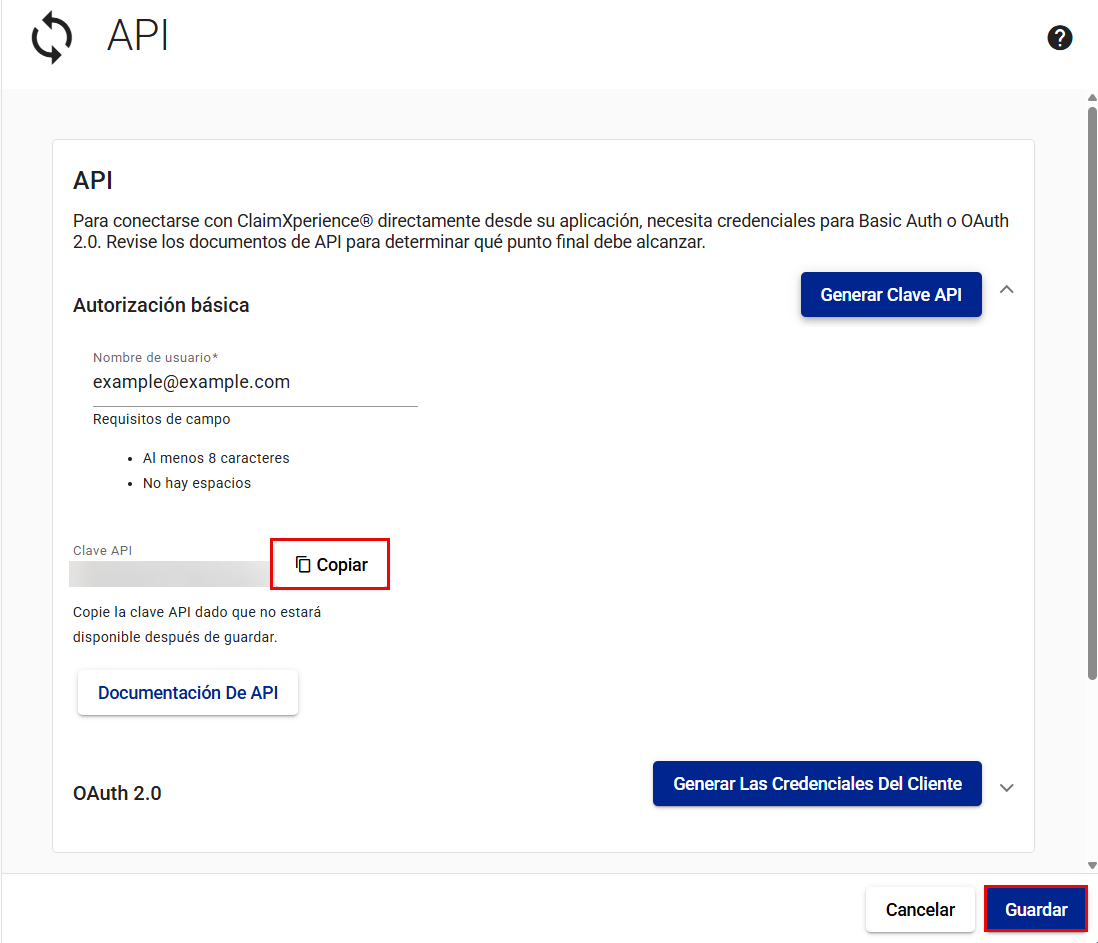The height and width of the screenshot is (943, 1098).
Task: Focus the Nombre de usuario field
Action: tap(255, 382)
